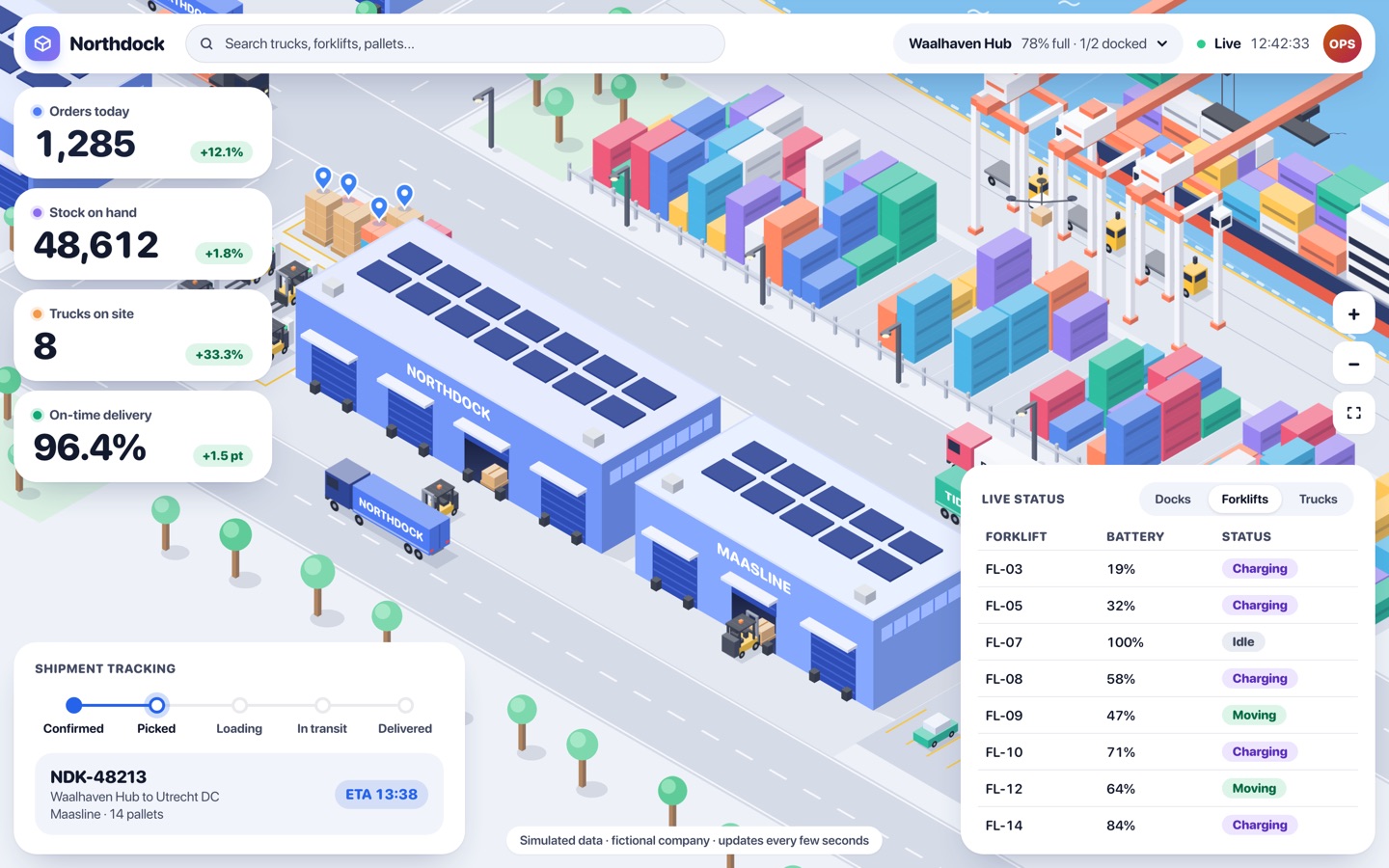Switch to the Forklifts tab
This screenshot has width=1389, height=868.
(1244, 499)
